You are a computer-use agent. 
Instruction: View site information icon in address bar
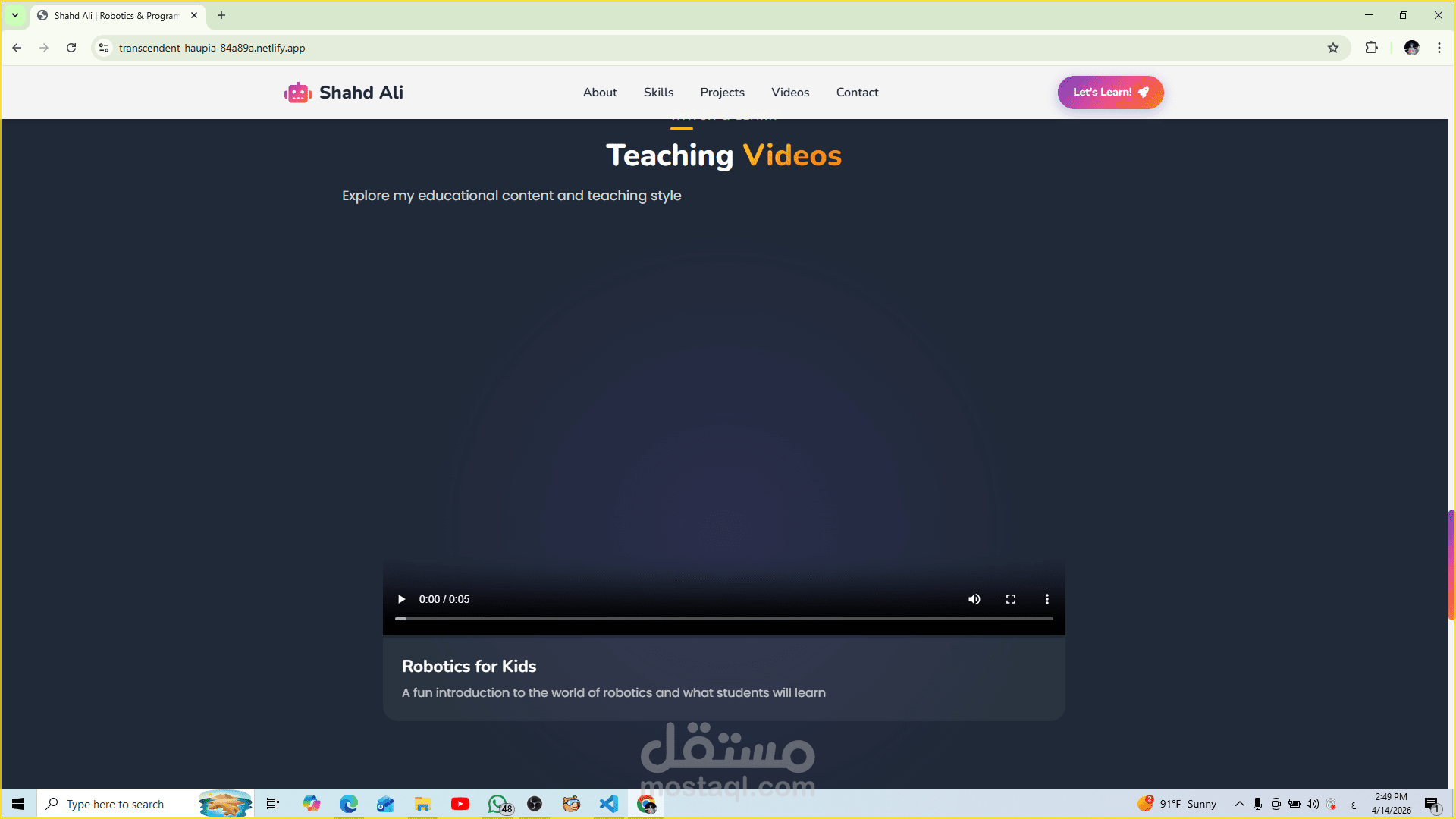(x=104, y=48)
